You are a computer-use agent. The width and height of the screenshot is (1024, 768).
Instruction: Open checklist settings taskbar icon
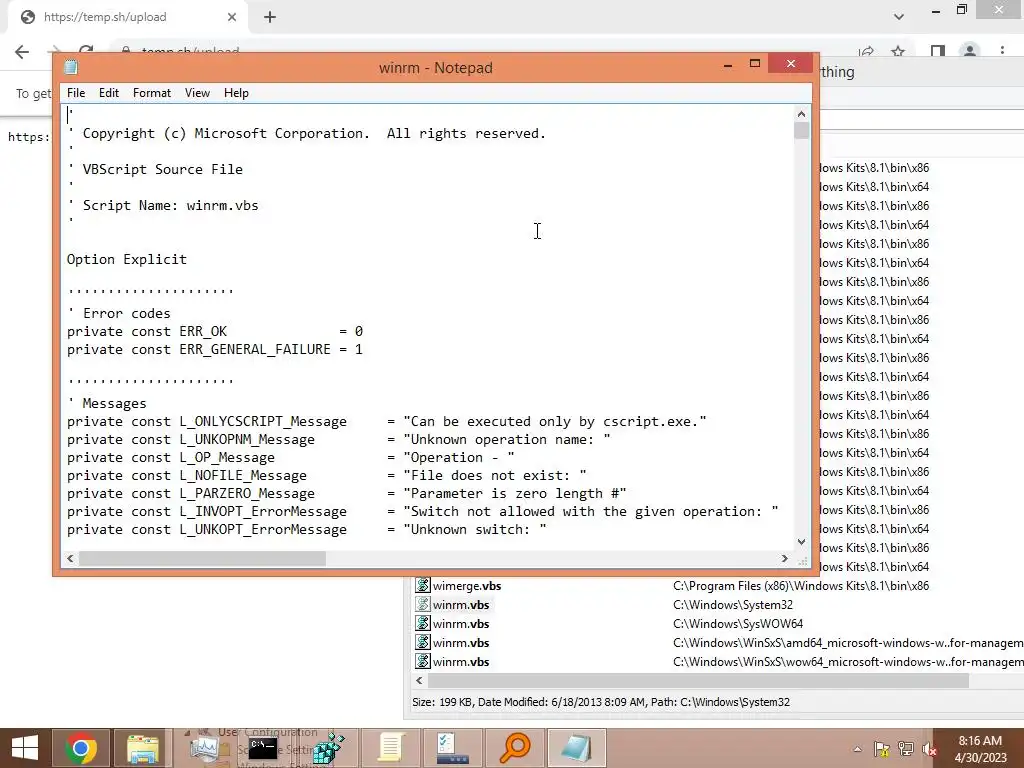pos(452,748)
